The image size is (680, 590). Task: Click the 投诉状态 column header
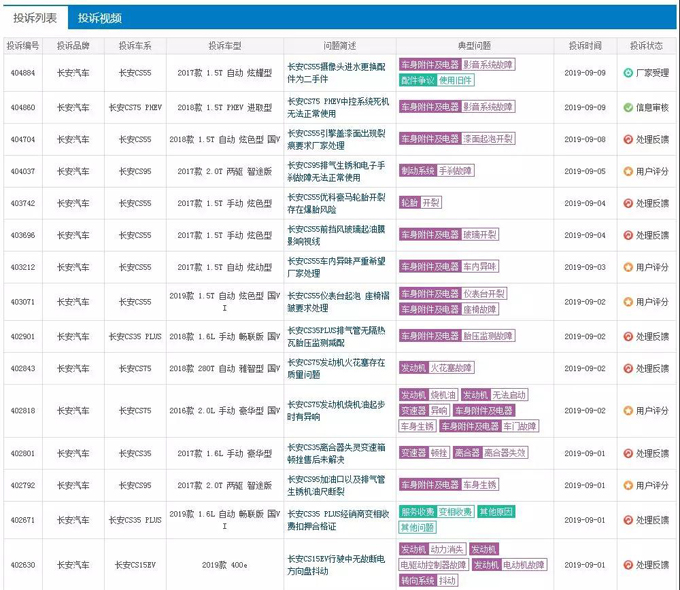(x=646, y=46)
